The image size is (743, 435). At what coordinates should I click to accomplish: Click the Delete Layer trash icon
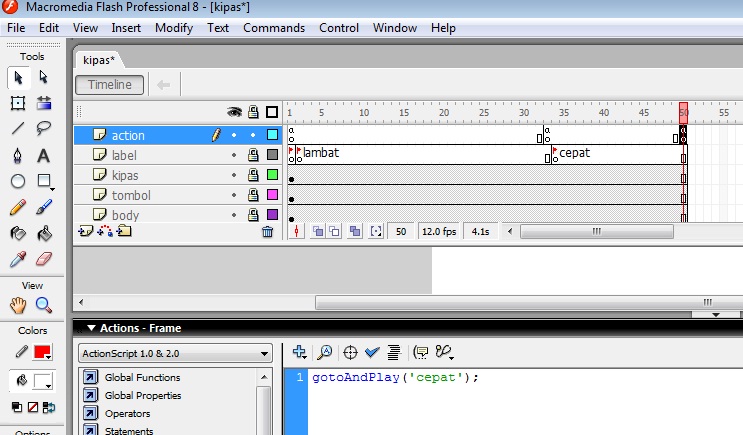tap(267, 232)
